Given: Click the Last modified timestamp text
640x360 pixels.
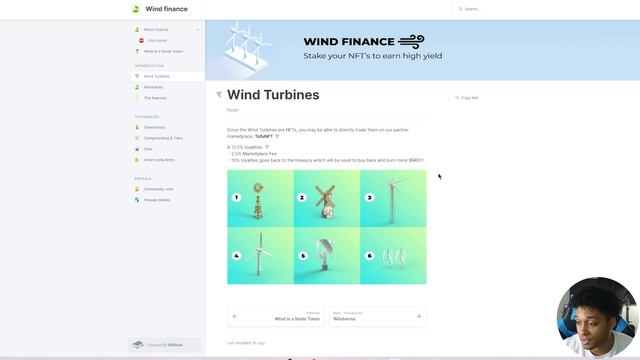Looking at the screenshot, I should click(x=246, y=343).
